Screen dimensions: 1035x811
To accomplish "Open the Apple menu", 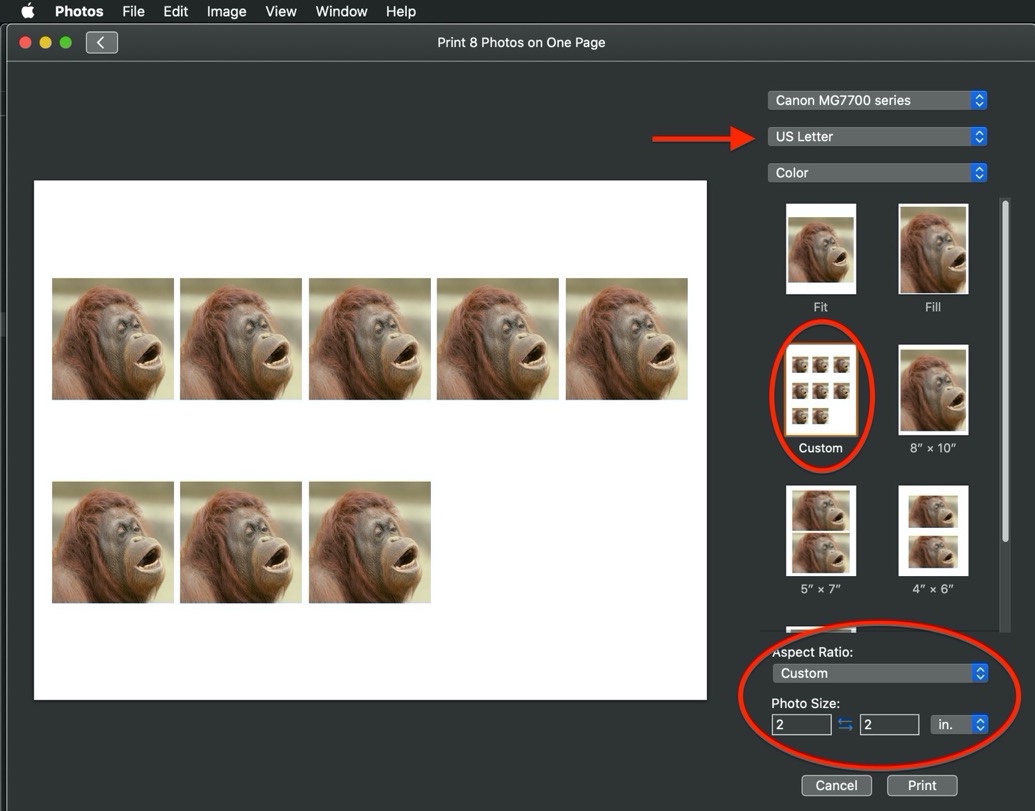I will pyautogui.click(x=28, y=11).
